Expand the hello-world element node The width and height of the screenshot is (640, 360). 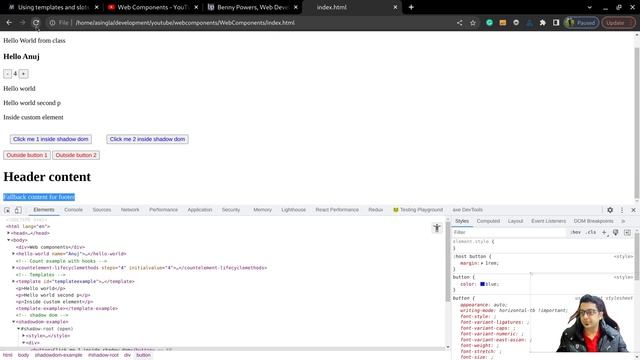pos(13,254)
